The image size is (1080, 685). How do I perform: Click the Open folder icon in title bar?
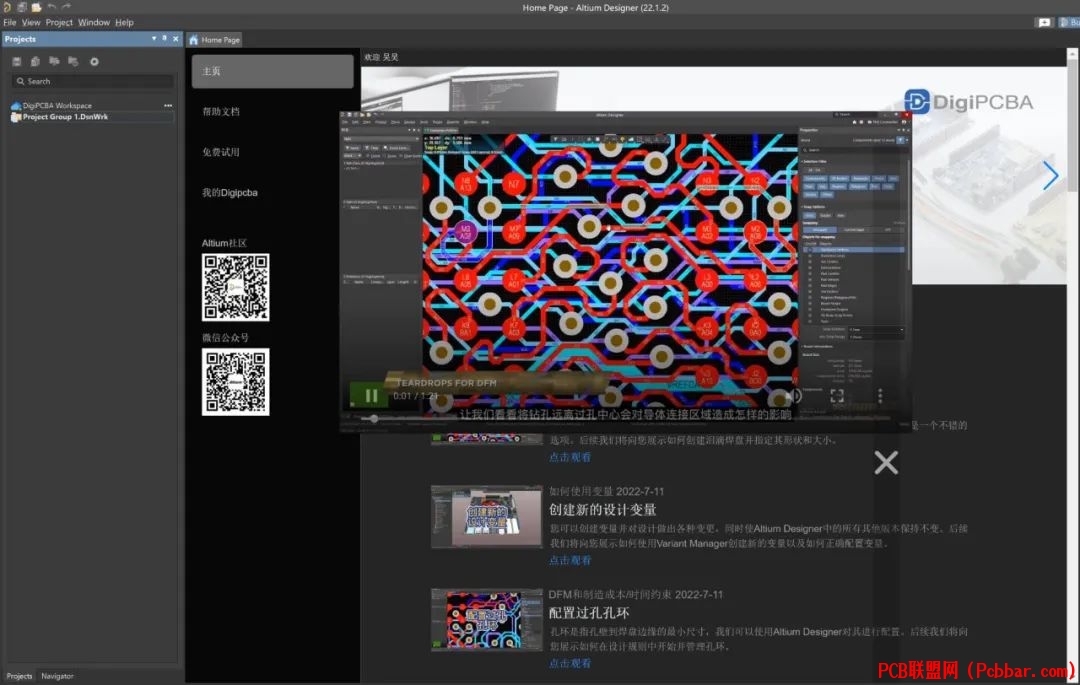click(x=36, y=7)
